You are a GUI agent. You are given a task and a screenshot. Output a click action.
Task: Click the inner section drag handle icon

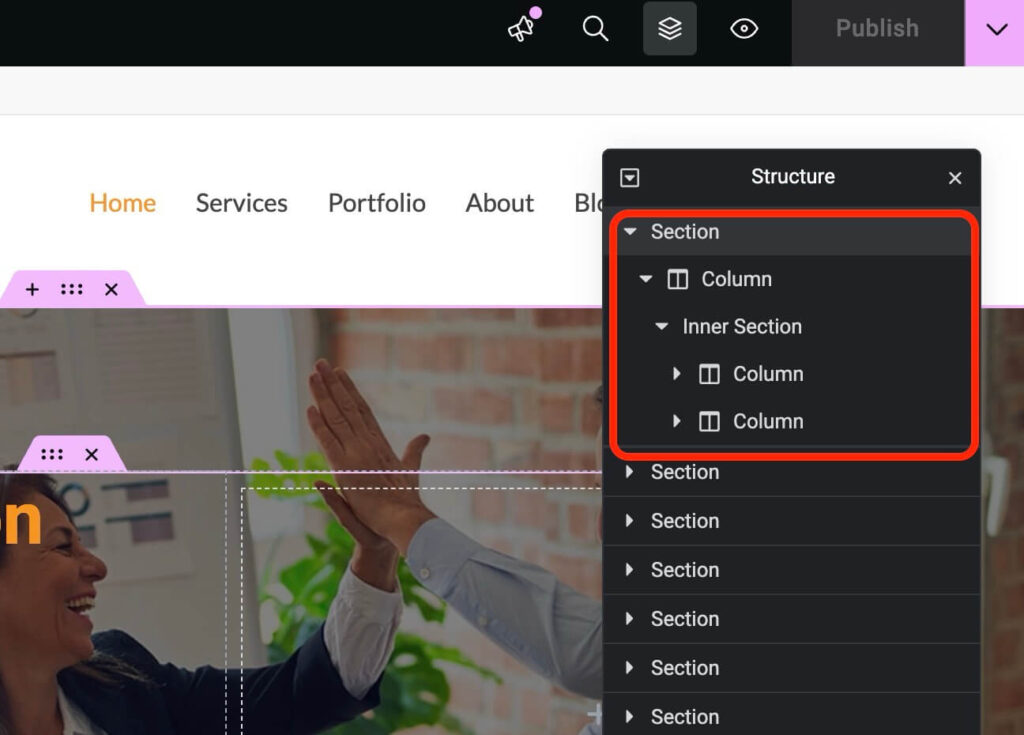click(52, 454)
